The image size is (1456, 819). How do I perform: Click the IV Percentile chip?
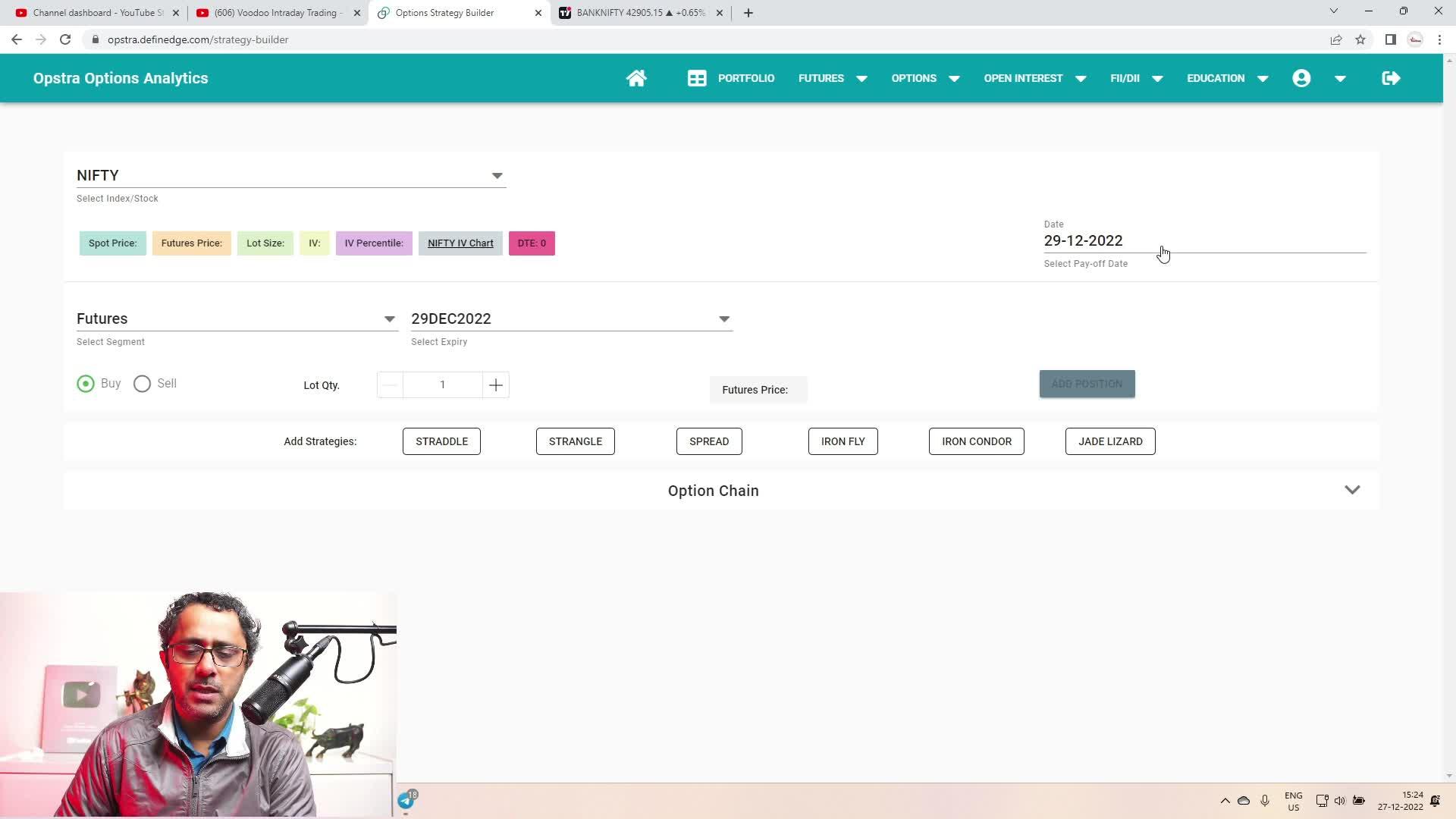coord(374,243)
